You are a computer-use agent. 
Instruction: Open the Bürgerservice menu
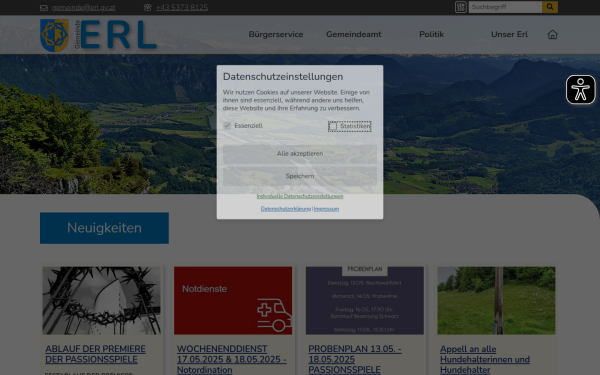tap(276, 34)
